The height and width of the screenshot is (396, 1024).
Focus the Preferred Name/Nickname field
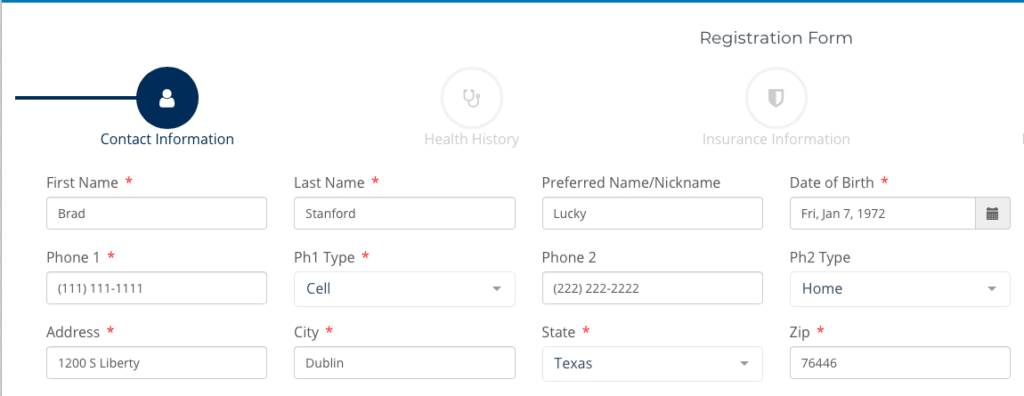pyautogui.click(x=652, y=214)
